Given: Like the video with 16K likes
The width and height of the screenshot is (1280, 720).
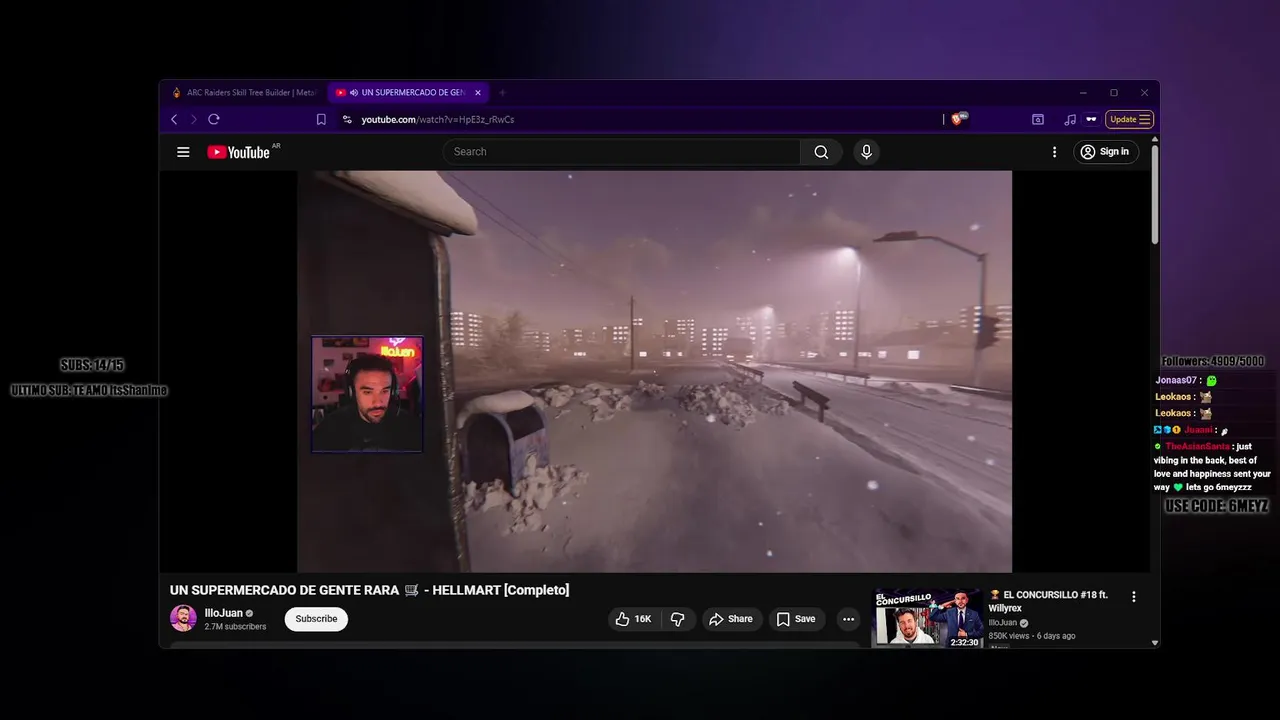Looking at the screenshot, I should point(633,619).
